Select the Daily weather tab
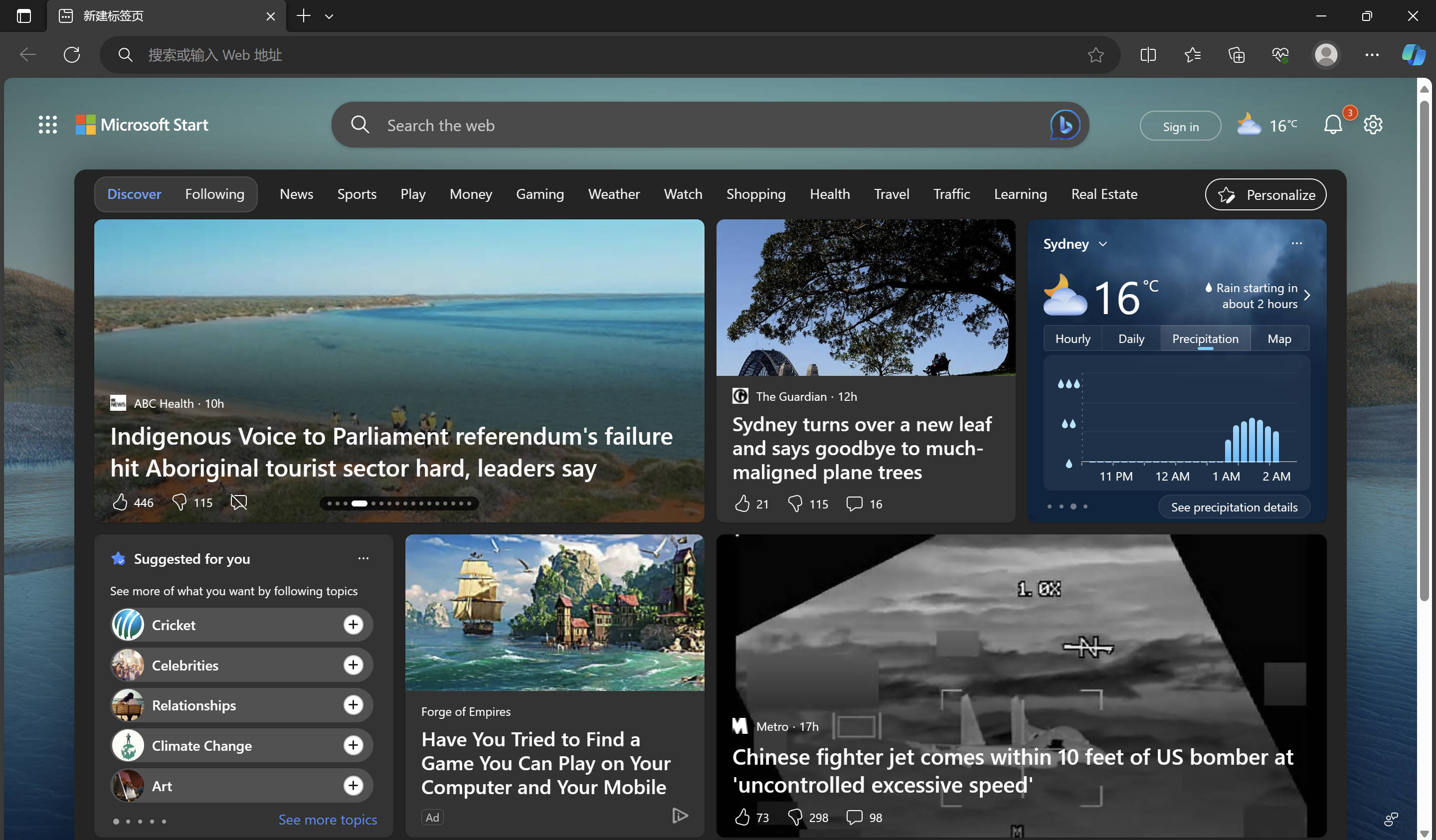Image resolution: width=1436 pixels, height=840 pixels. point(1130,338)
